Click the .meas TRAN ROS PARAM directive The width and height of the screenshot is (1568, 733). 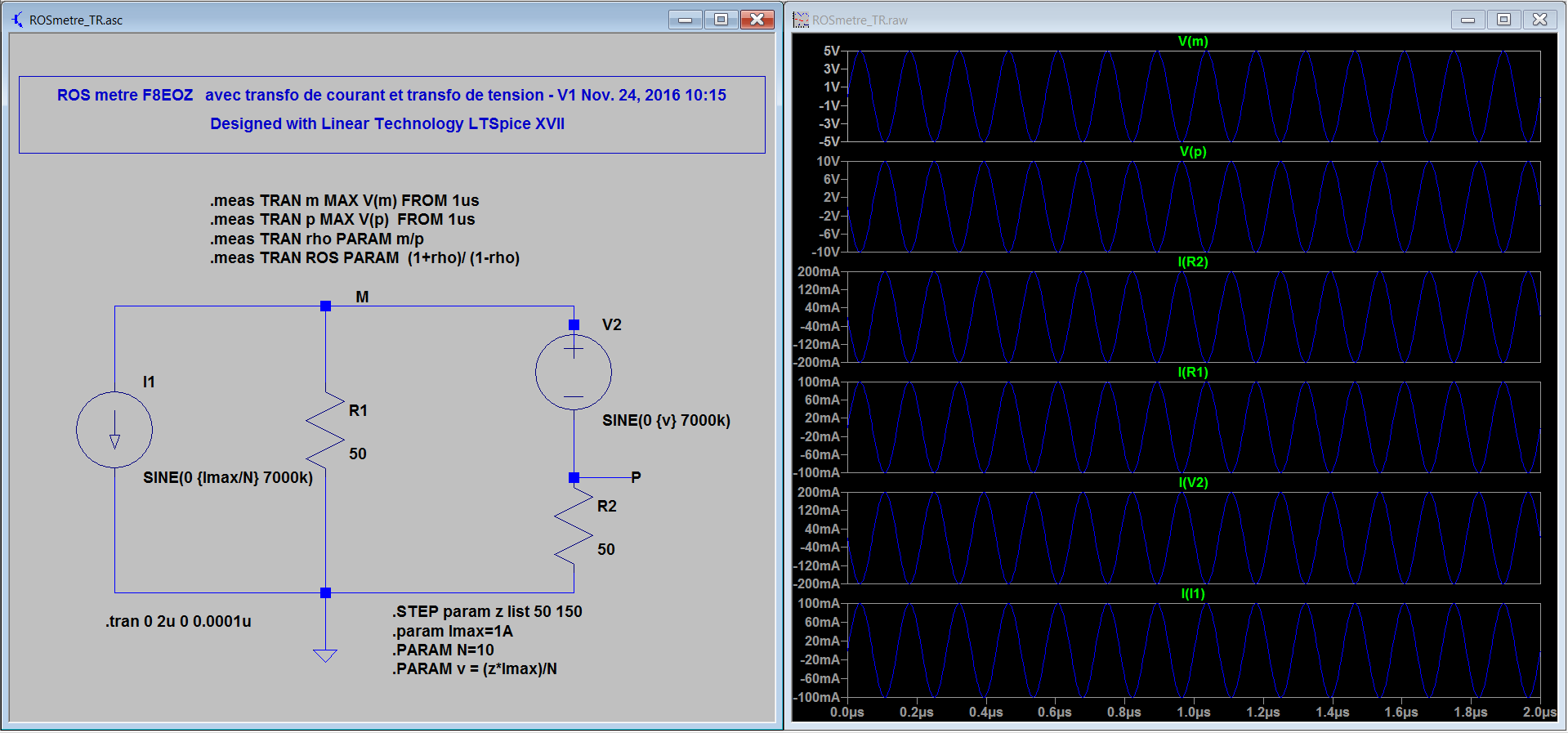click(x=364, y=258)
